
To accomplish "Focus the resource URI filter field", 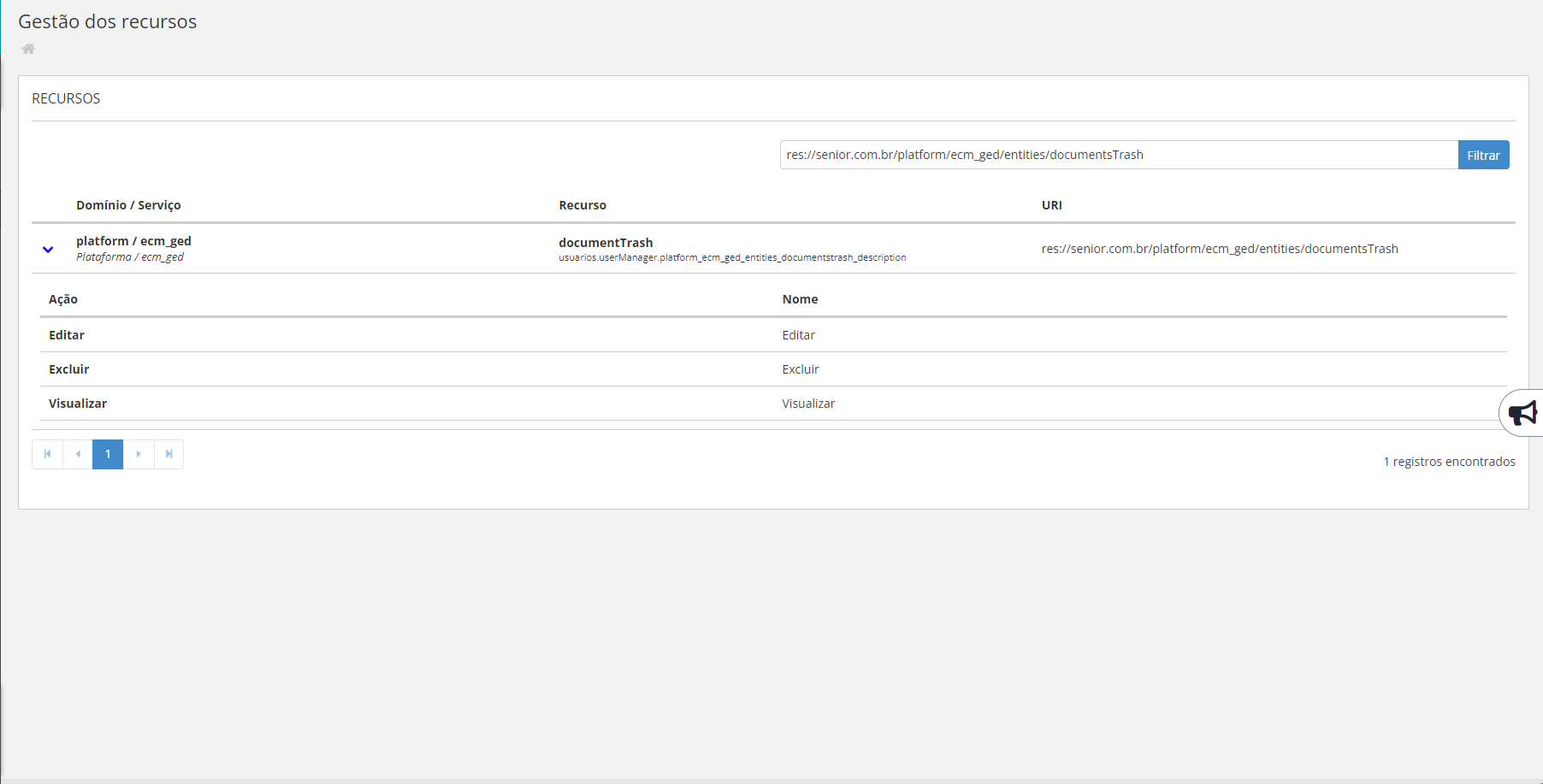I will coord(1118,155).
